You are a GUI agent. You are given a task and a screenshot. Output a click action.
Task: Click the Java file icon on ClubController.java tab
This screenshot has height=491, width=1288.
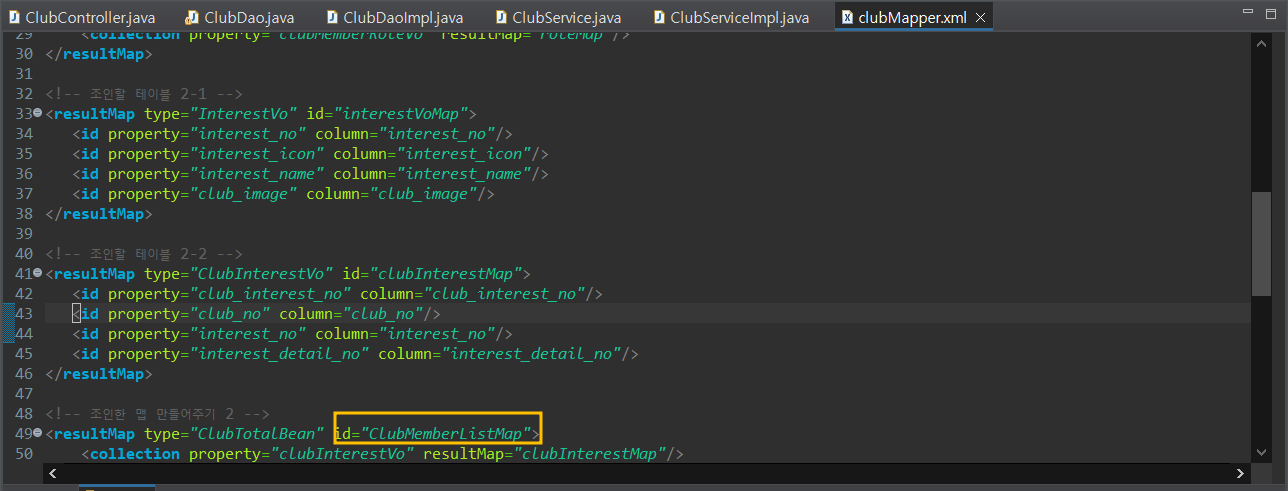coord(14,17)
